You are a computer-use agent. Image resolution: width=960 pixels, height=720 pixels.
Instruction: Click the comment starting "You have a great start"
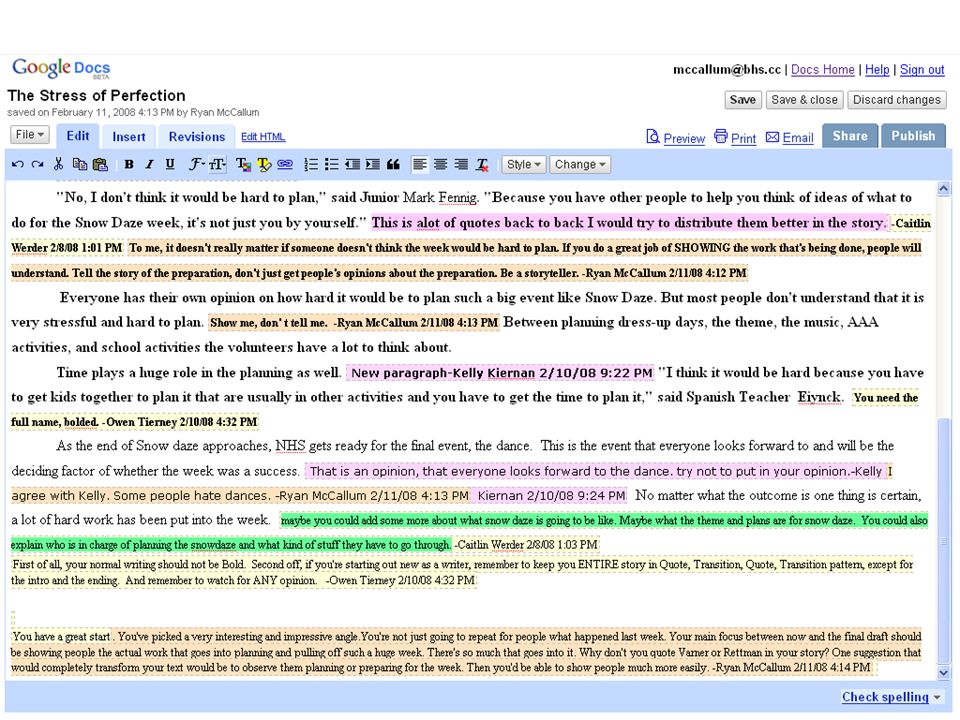[x=466, y=652]
